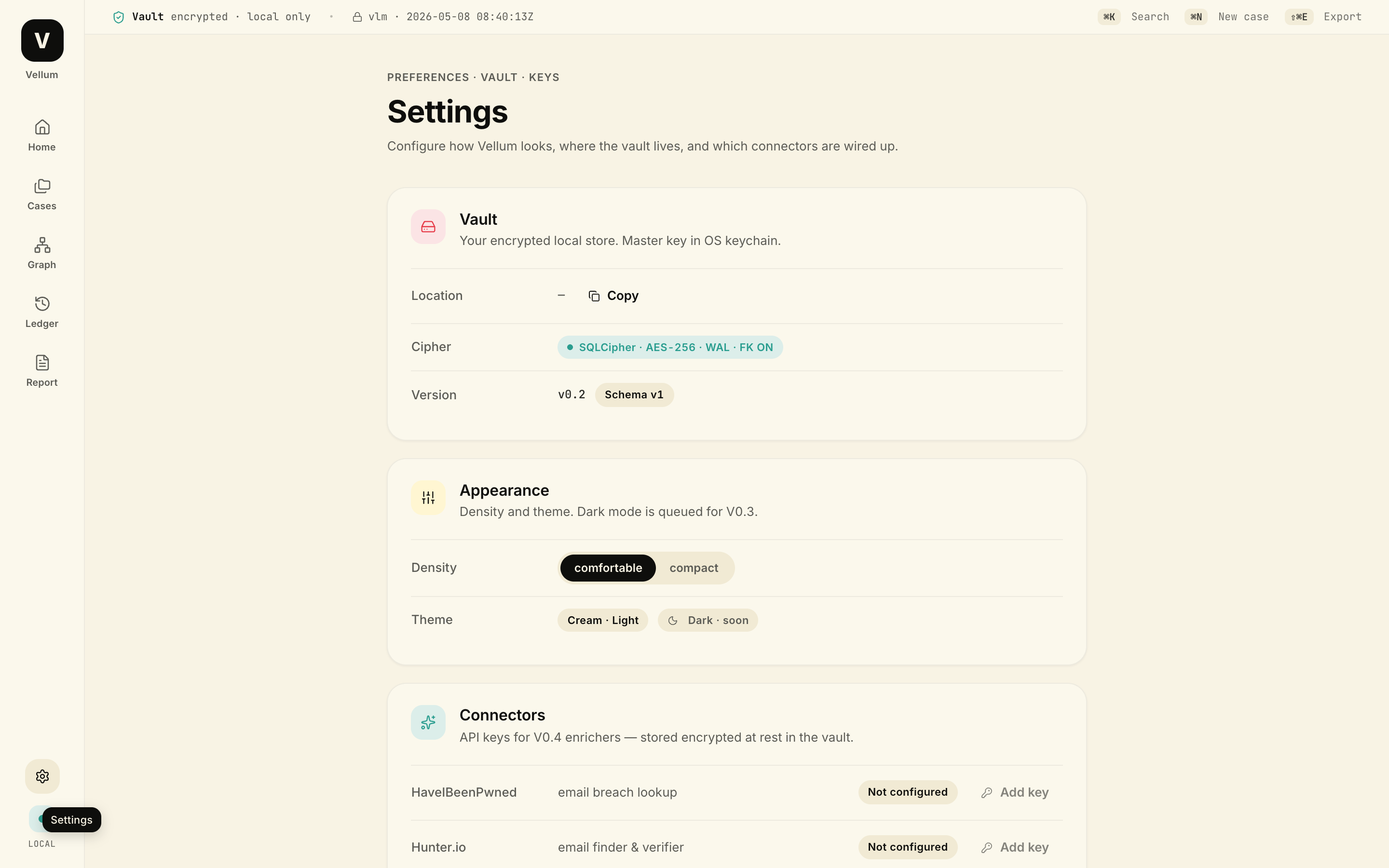
Task: Click the moon icon in Dark theme chip
Action: pyautogui.click(x=673, y=621)
